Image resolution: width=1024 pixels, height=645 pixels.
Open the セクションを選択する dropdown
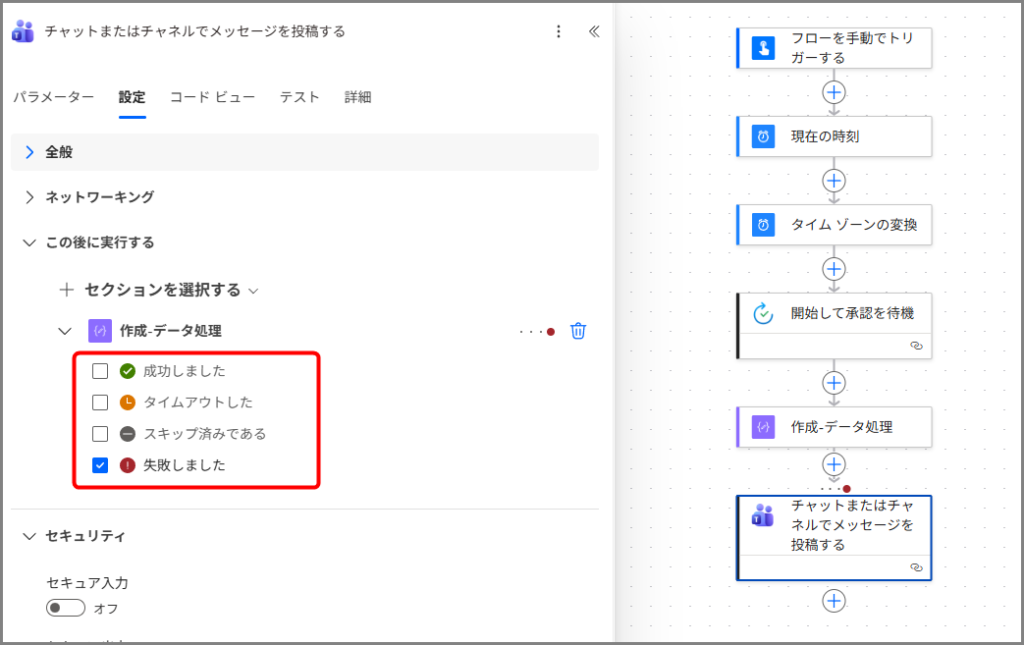[x=162, y=290]
